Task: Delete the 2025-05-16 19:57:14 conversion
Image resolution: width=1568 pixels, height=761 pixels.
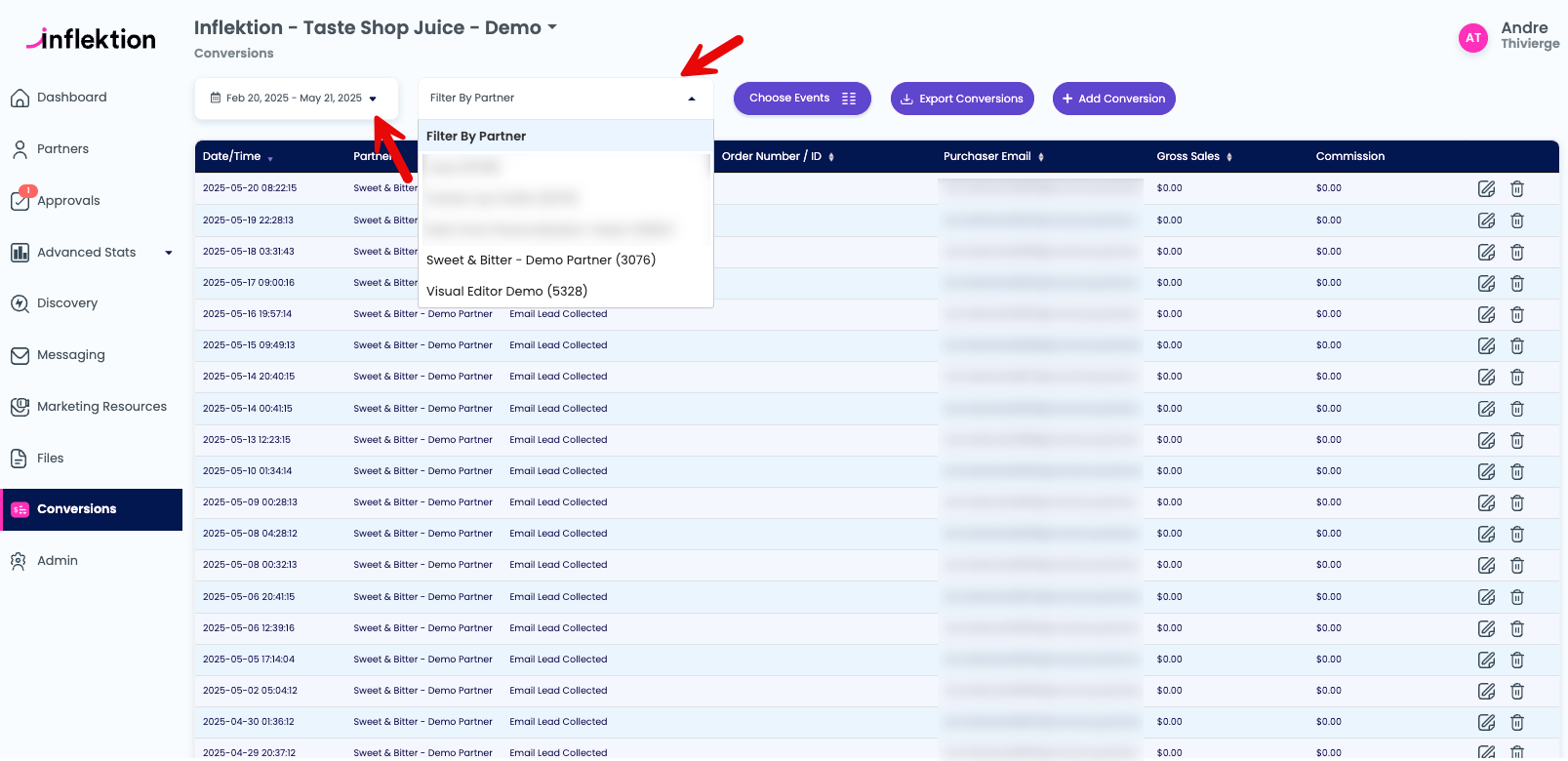Action: (1517, 314)
